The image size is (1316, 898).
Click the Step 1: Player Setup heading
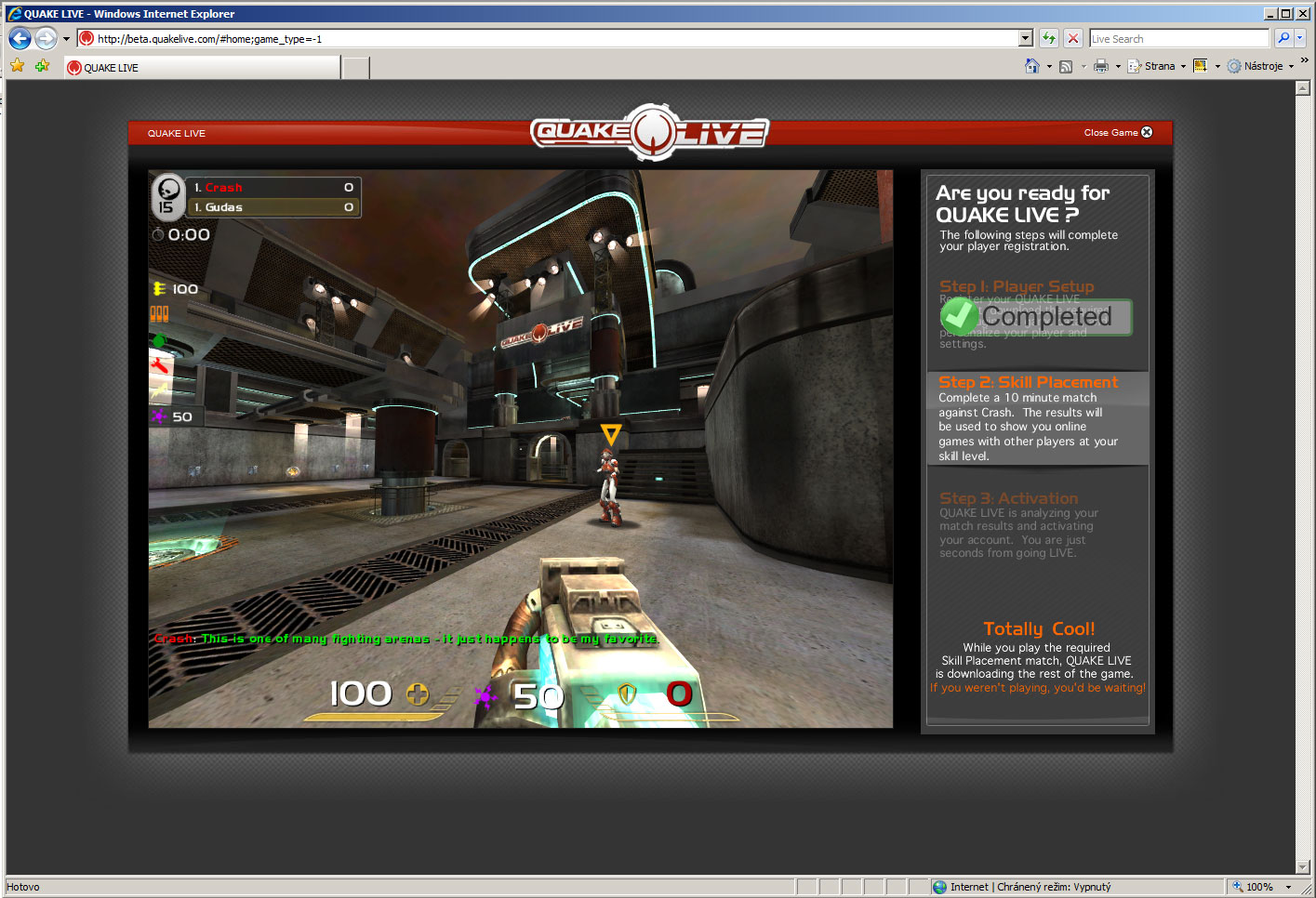[x=1017, y=286]
